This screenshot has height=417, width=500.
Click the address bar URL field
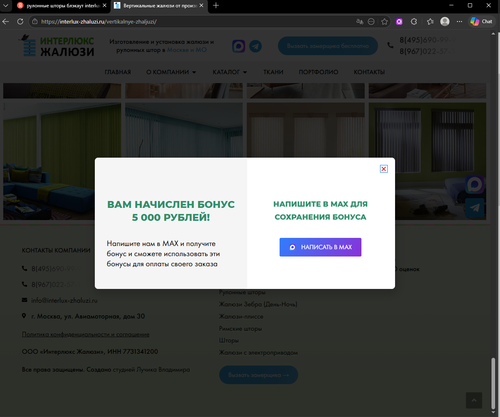coord(193,22)
